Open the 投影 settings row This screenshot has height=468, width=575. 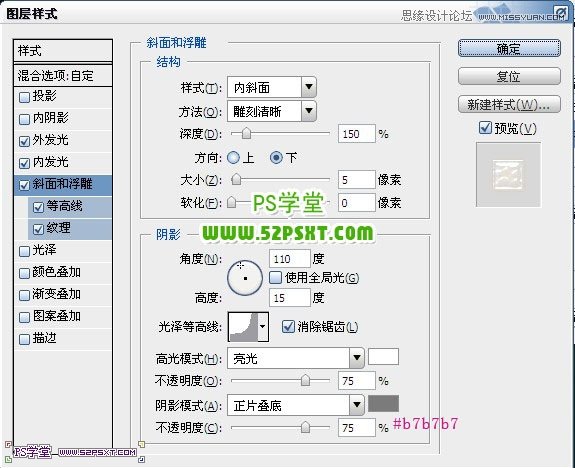(x=63, y=97)
